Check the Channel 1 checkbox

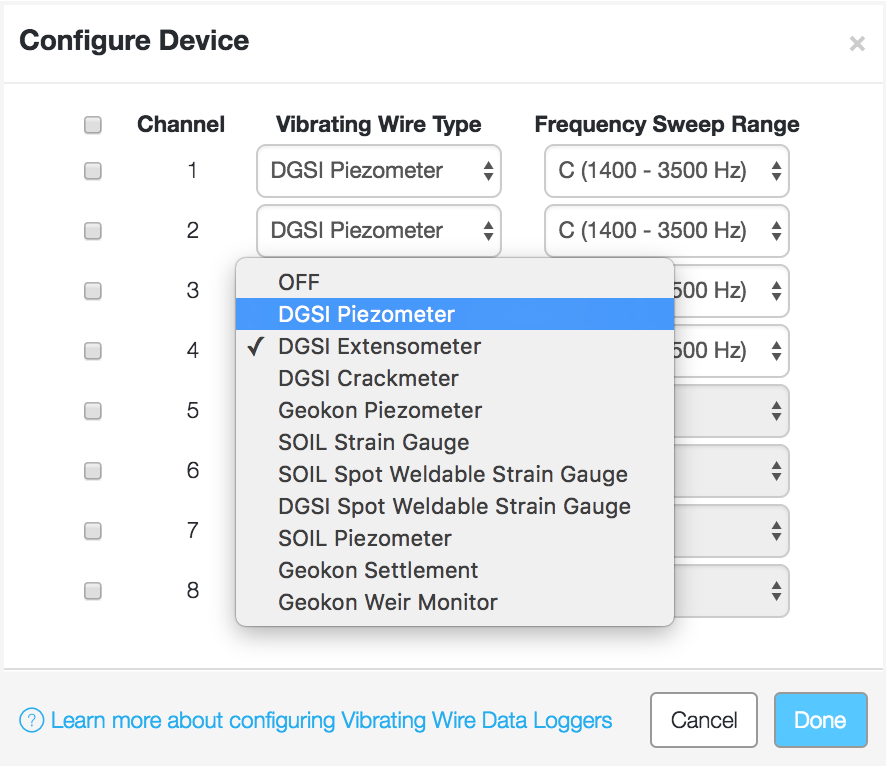coord(93,171)
